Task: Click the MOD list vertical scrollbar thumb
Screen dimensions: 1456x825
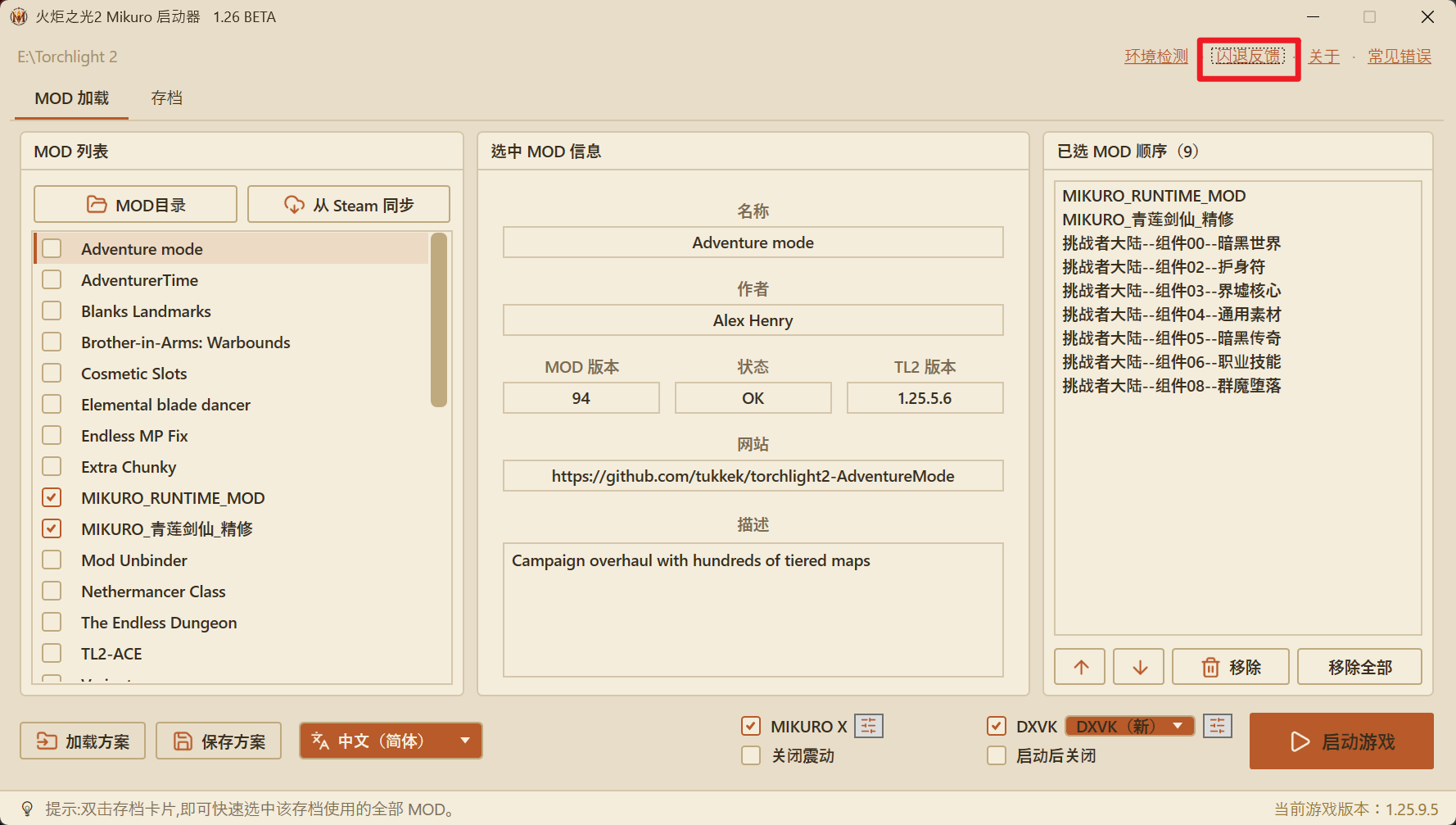Action: (439, 320)
